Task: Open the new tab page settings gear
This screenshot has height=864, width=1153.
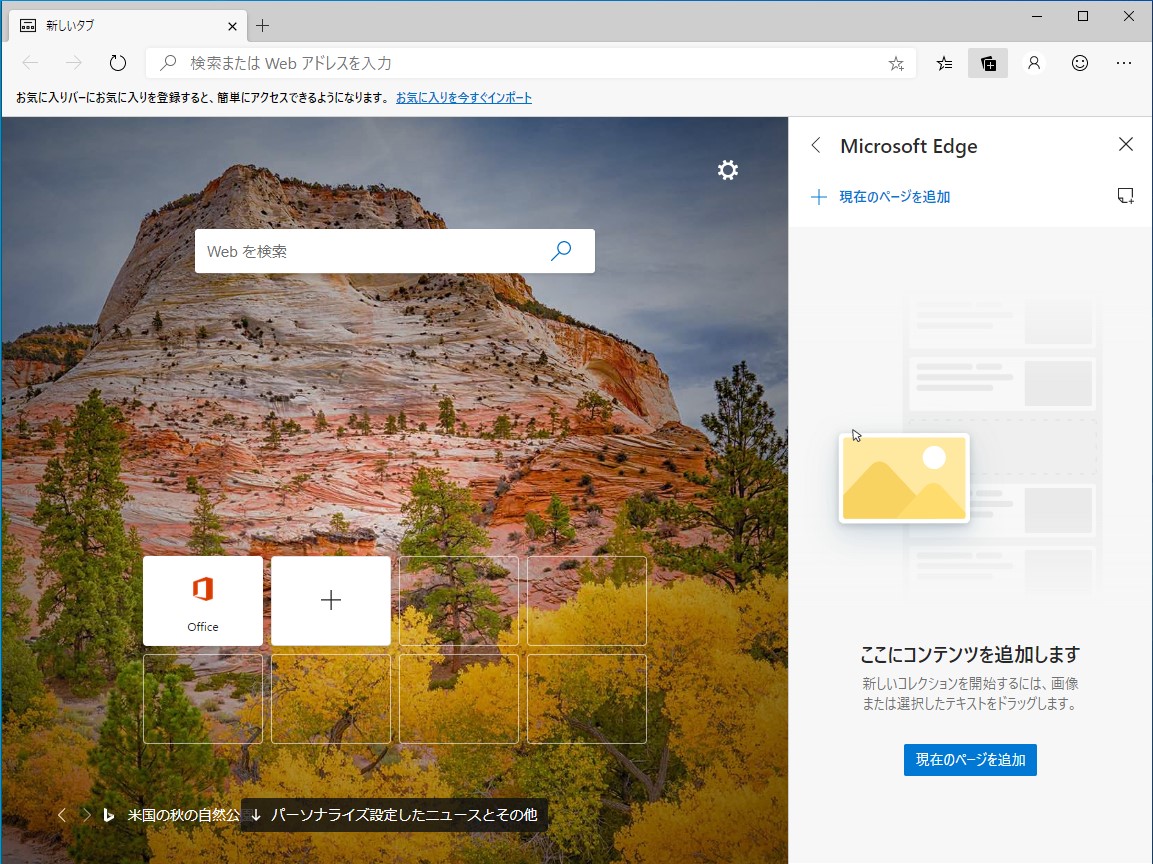Action: [727, 170]
